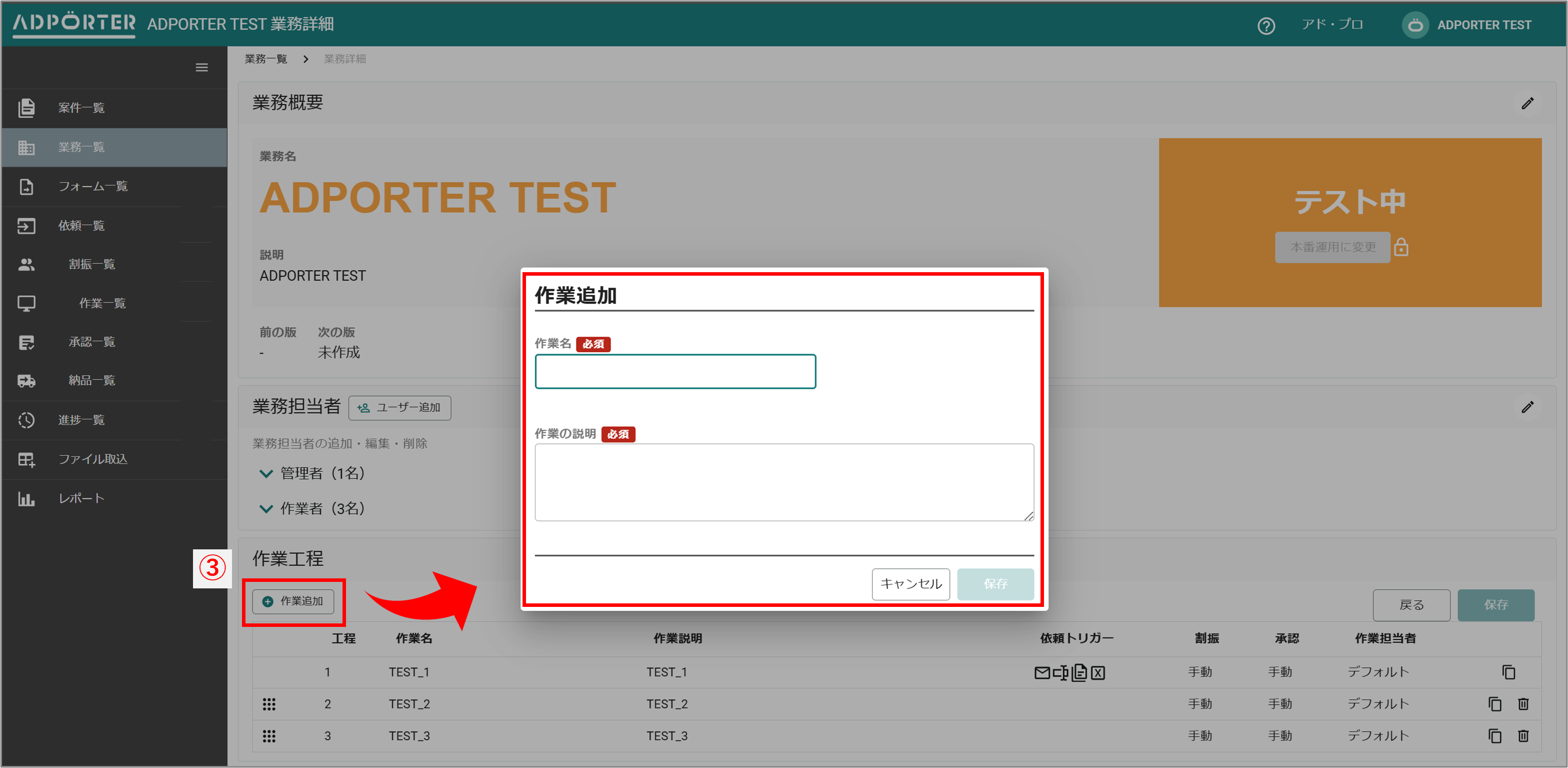Click the 承認一覧 approval icon
Viewport: 1568px width, 768px height.
pyautogui.click(x=26, y=342)
